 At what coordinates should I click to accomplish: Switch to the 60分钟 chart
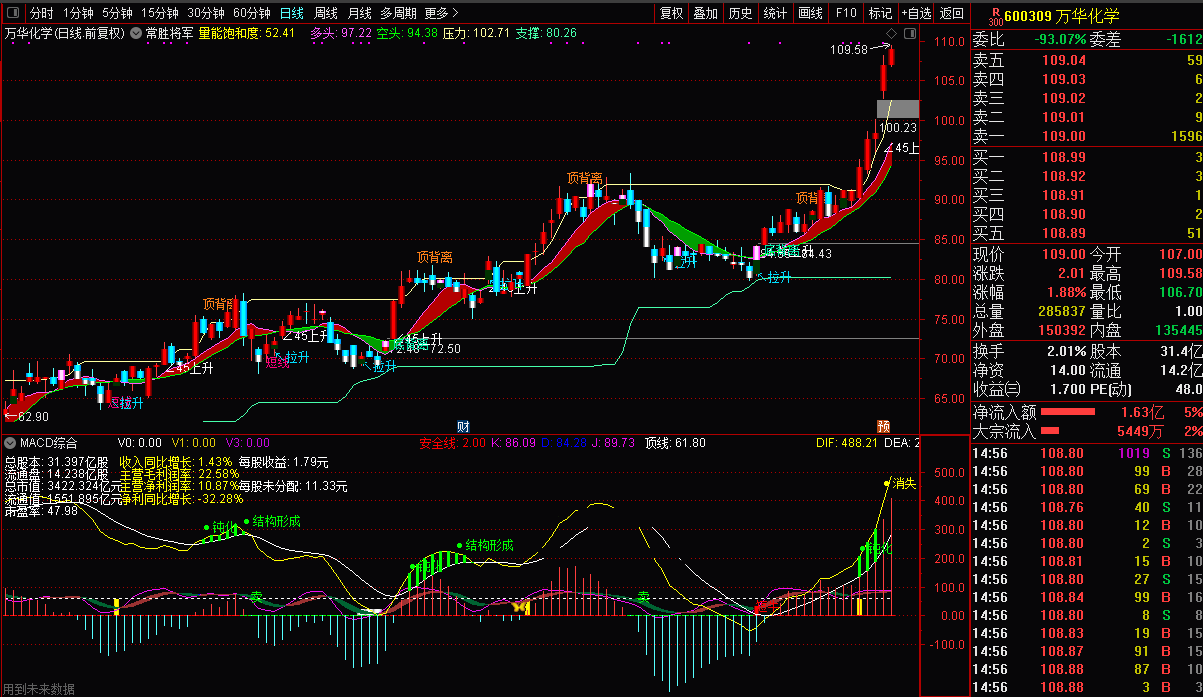(251, 13)
